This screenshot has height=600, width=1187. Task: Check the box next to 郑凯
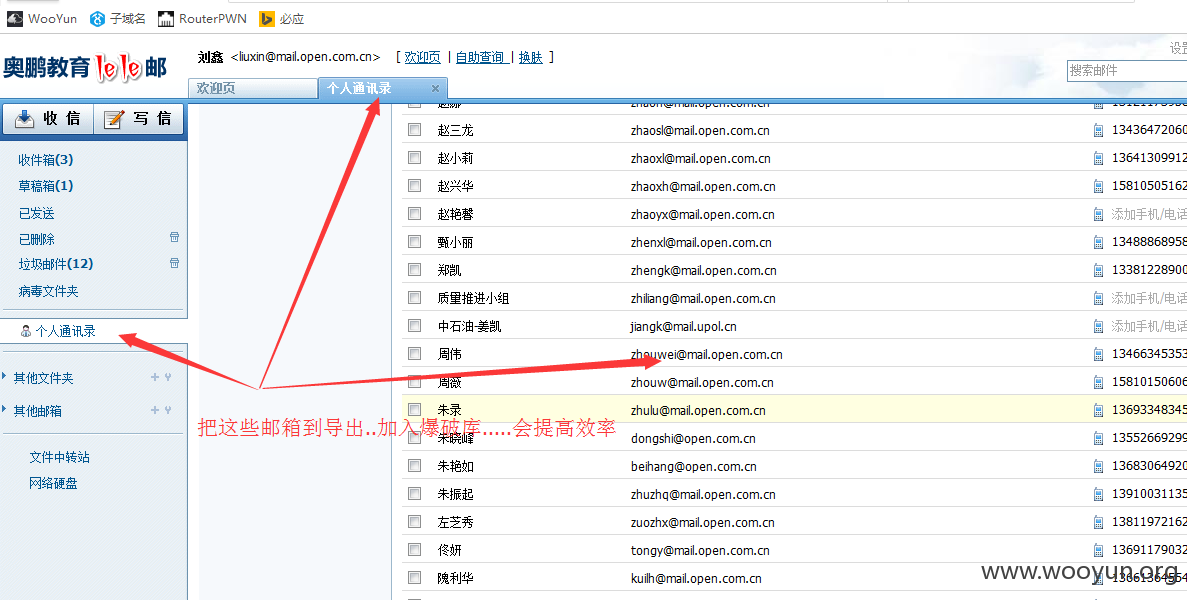414,269
